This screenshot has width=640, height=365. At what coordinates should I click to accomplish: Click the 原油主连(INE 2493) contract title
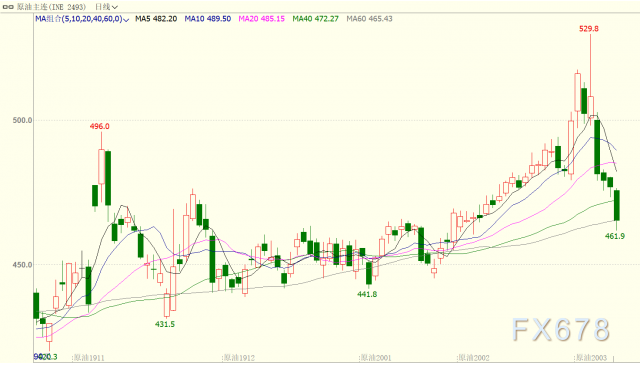pyautogui.click(x=51, y=7)
